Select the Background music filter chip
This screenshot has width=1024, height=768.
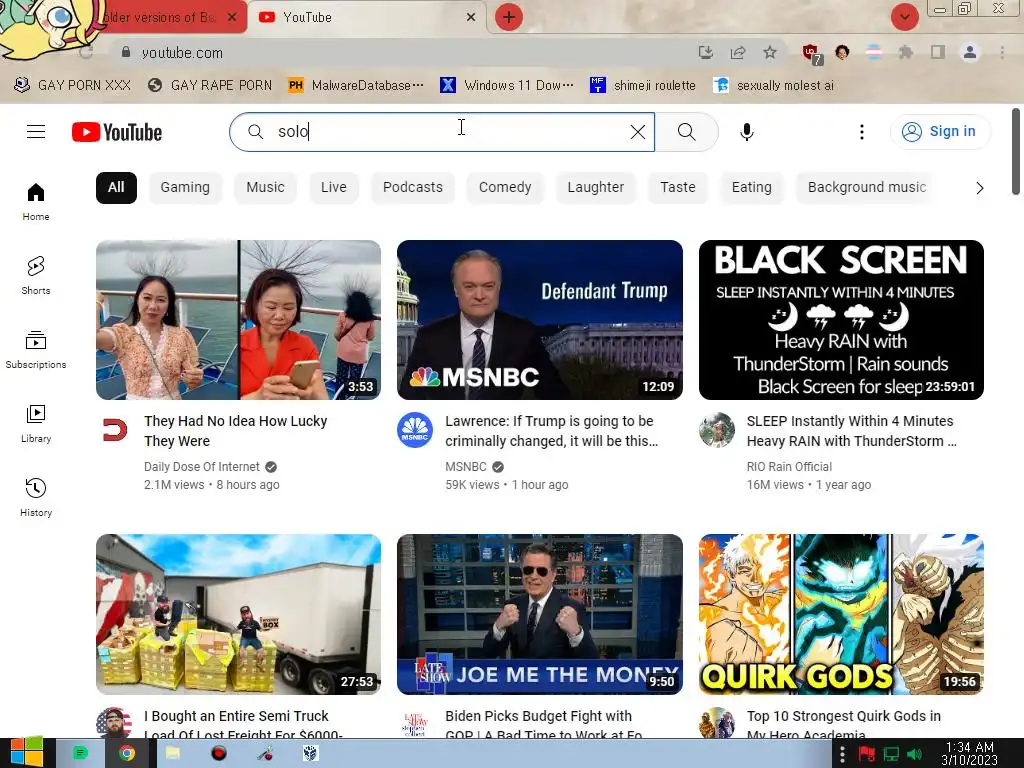(867, 187)
